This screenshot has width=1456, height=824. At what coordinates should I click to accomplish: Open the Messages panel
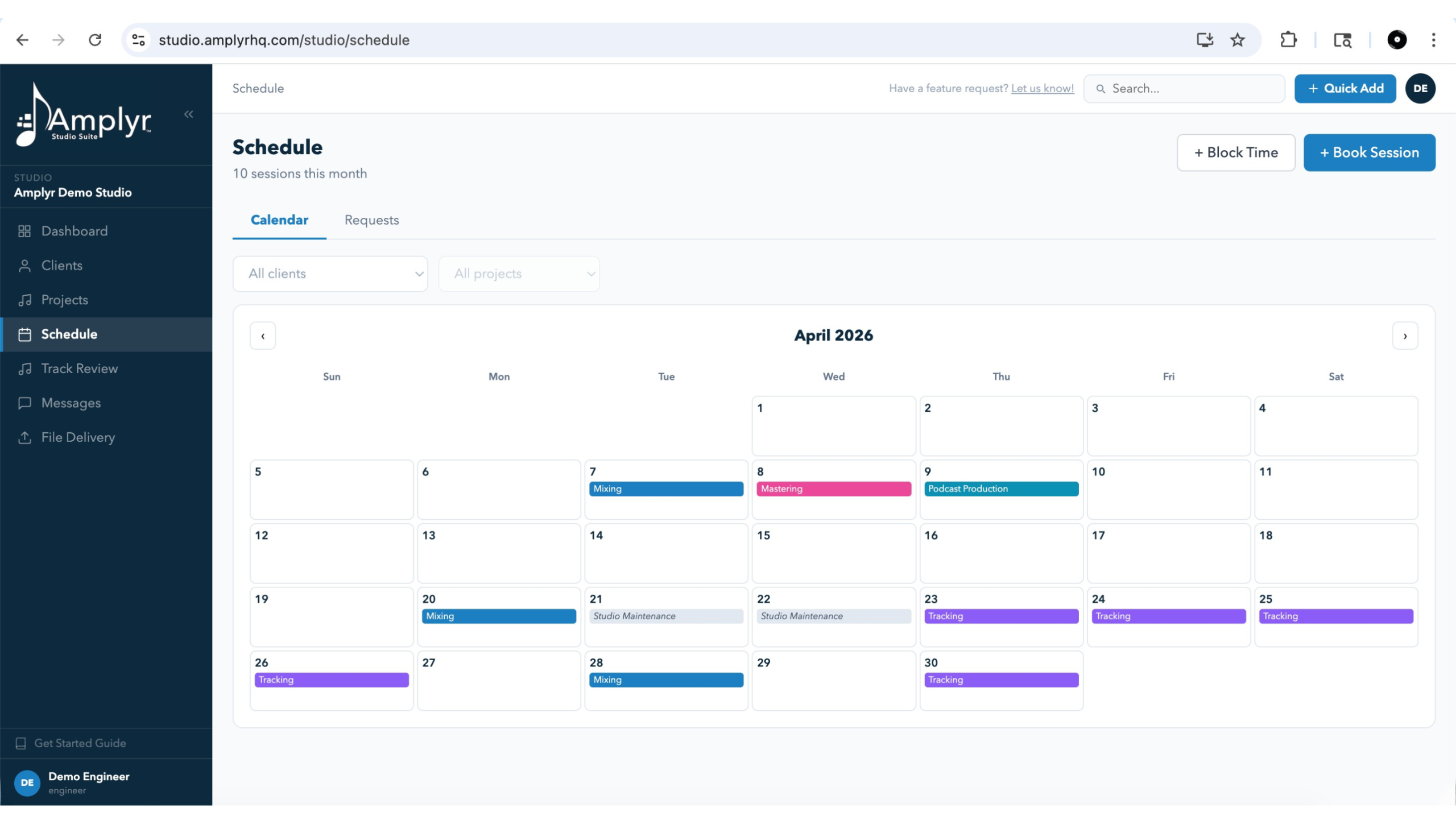(71, 403)
